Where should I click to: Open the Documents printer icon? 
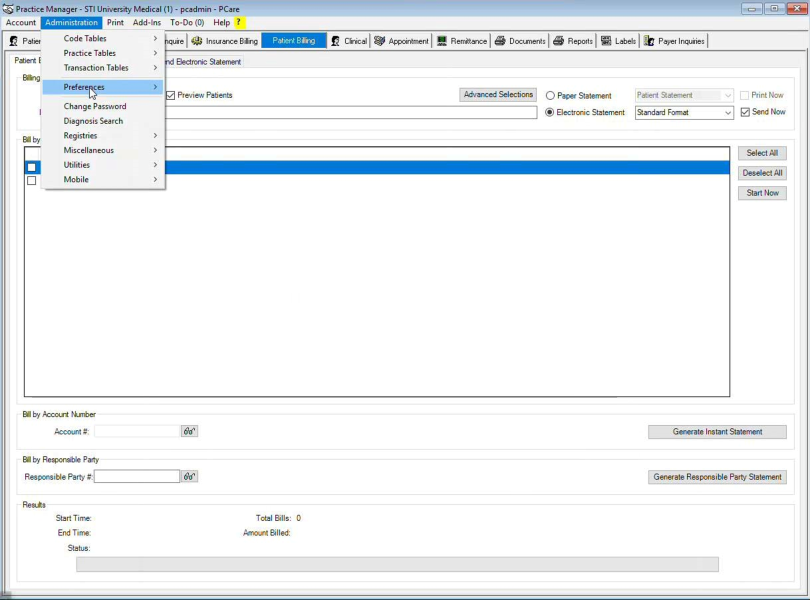500,41
